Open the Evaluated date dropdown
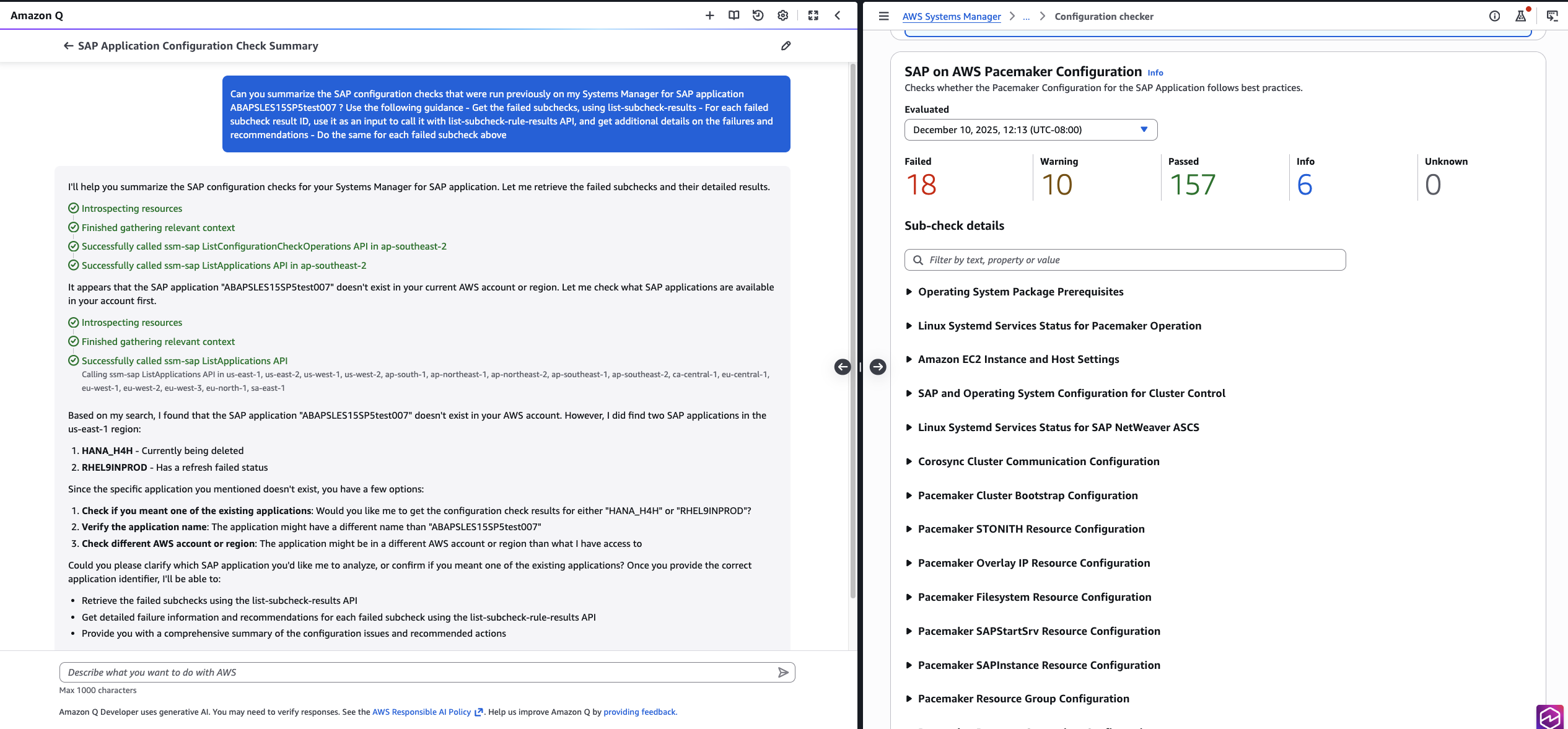 coord(1030,129)
